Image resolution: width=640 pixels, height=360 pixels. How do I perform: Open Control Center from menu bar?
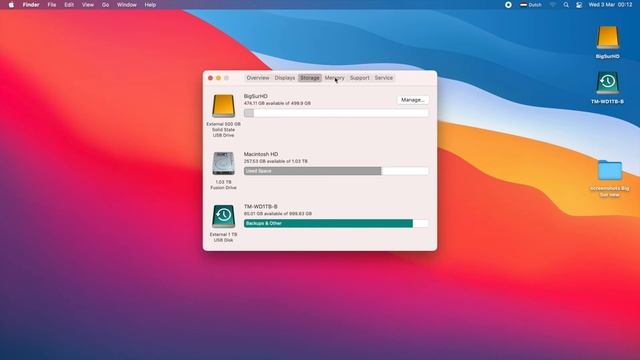point(579,5)
